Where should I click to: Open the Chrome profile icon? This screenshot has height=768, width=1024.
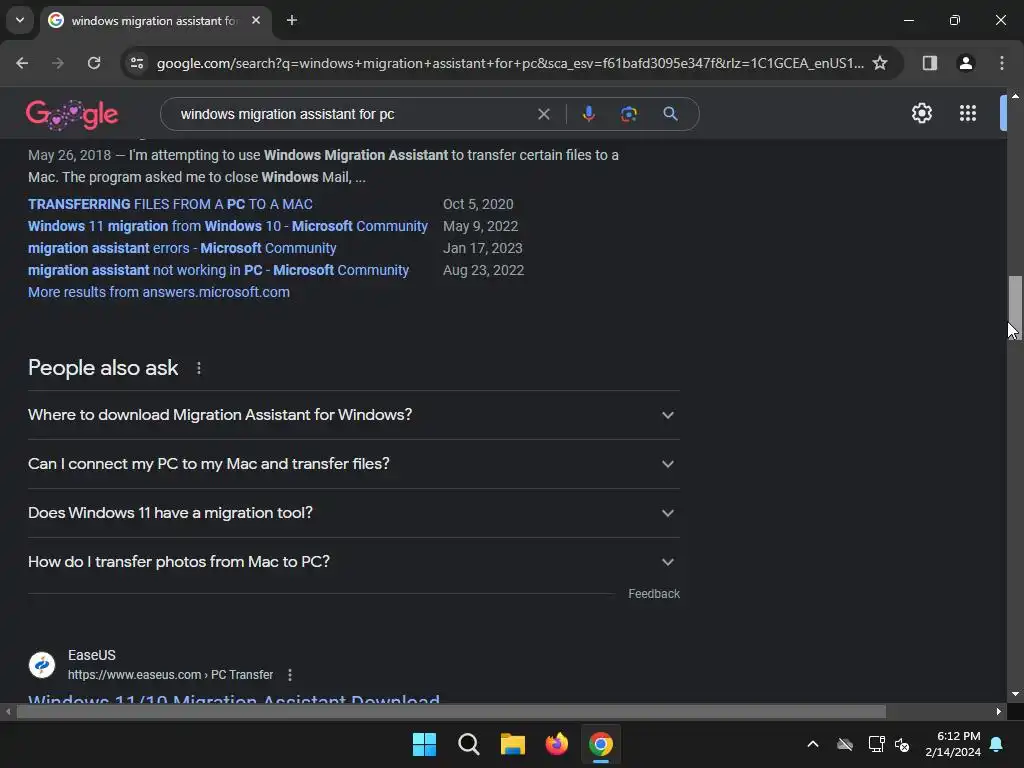[x=966, y=63]
